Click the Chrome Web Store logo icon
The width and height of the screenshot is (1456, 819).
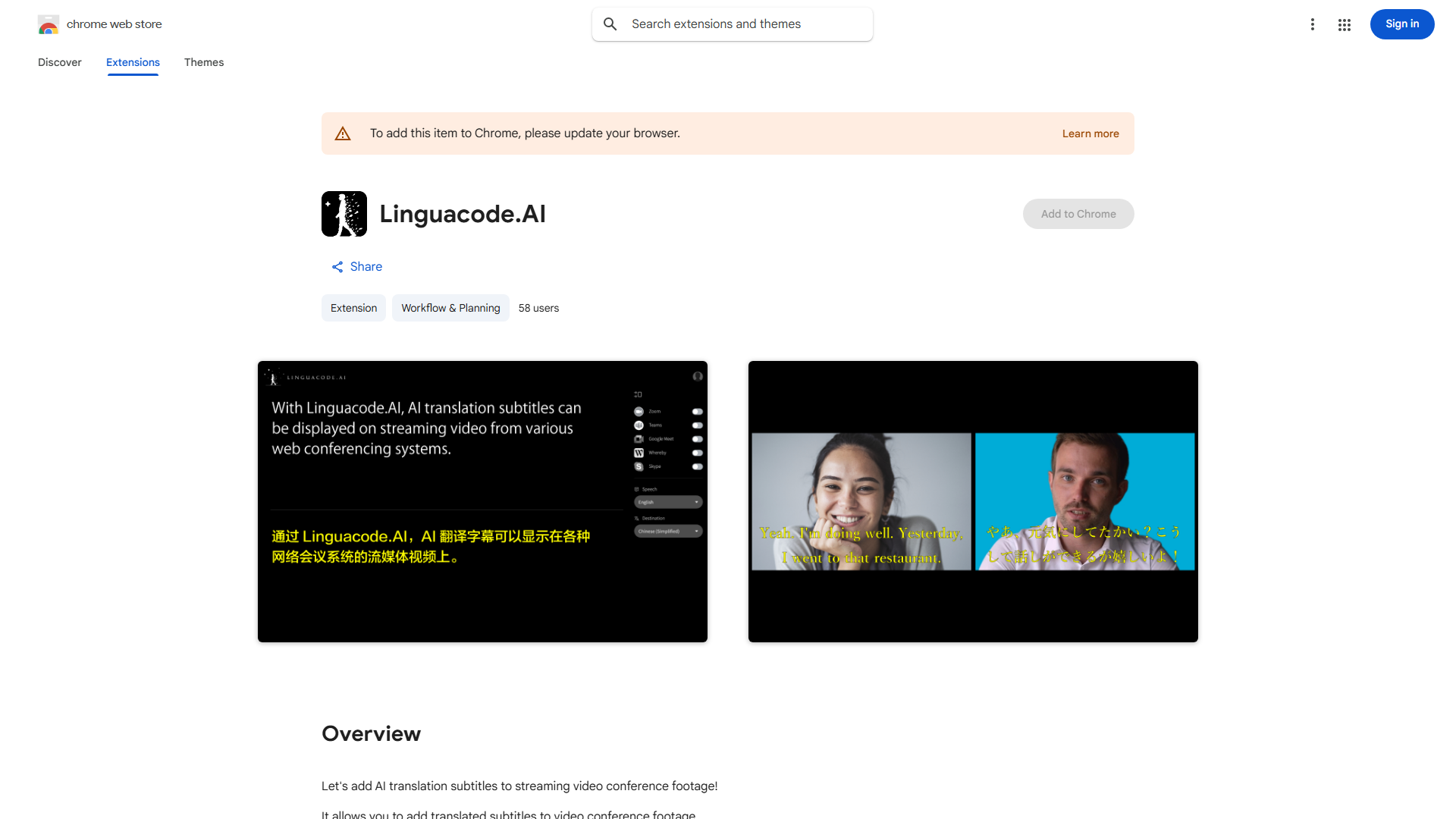coord(49,24)
